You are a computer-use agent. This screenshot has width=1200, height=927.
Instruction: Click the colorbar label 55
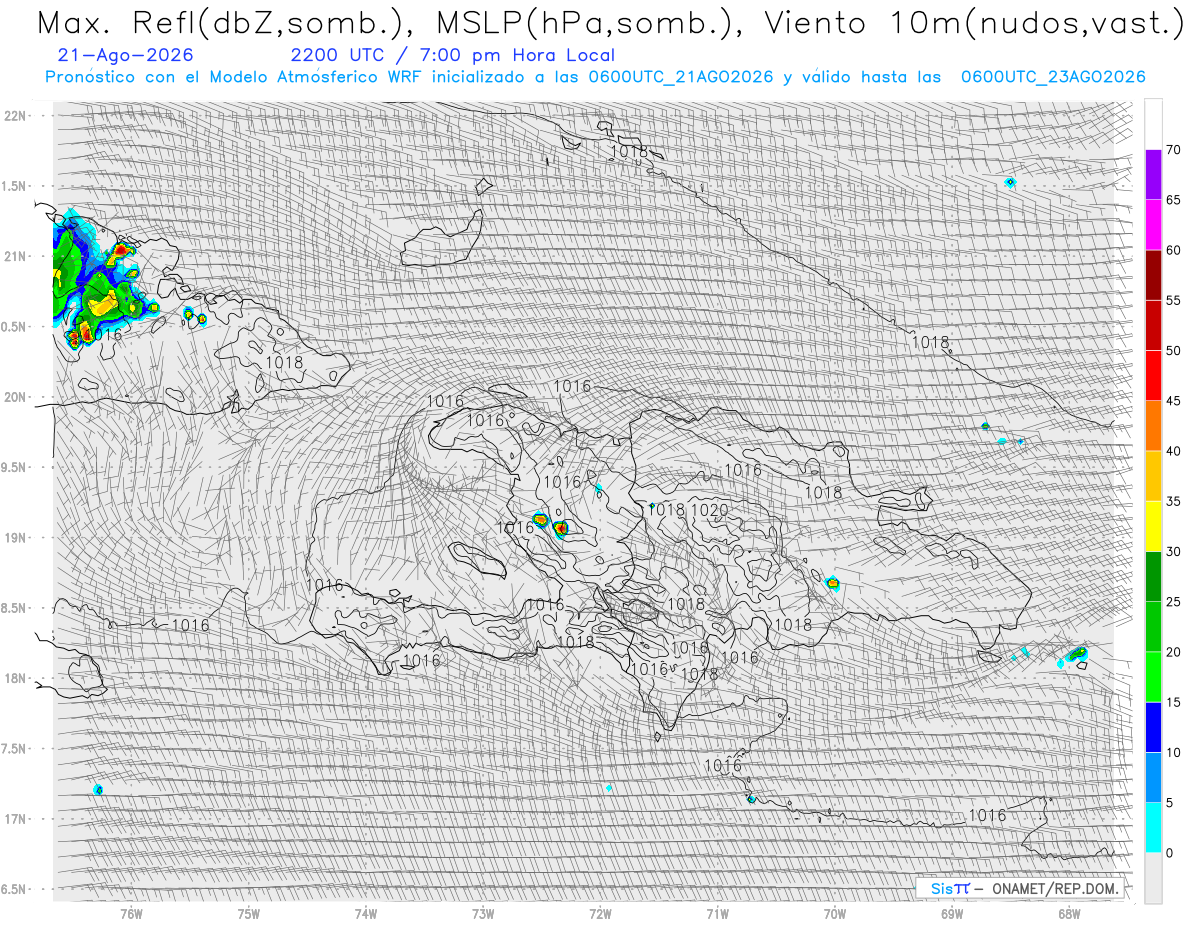[x=1173, y=300]
